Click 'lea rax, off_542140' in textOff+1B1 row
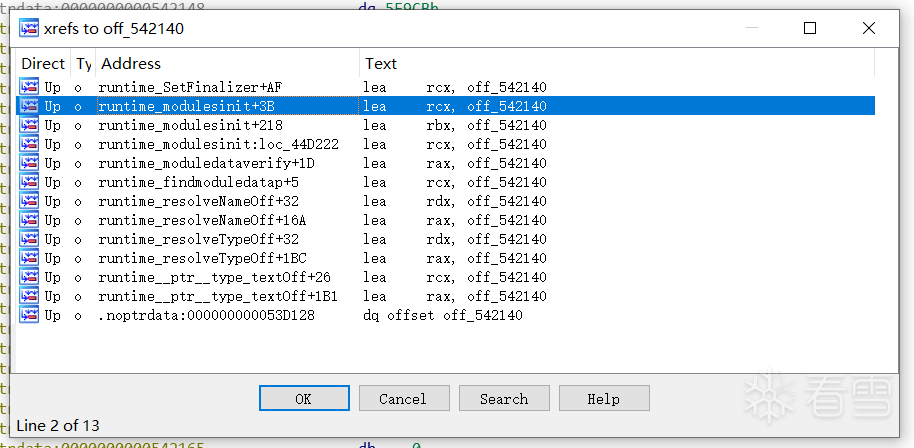 pyautogui.click(x=455, y=296)
